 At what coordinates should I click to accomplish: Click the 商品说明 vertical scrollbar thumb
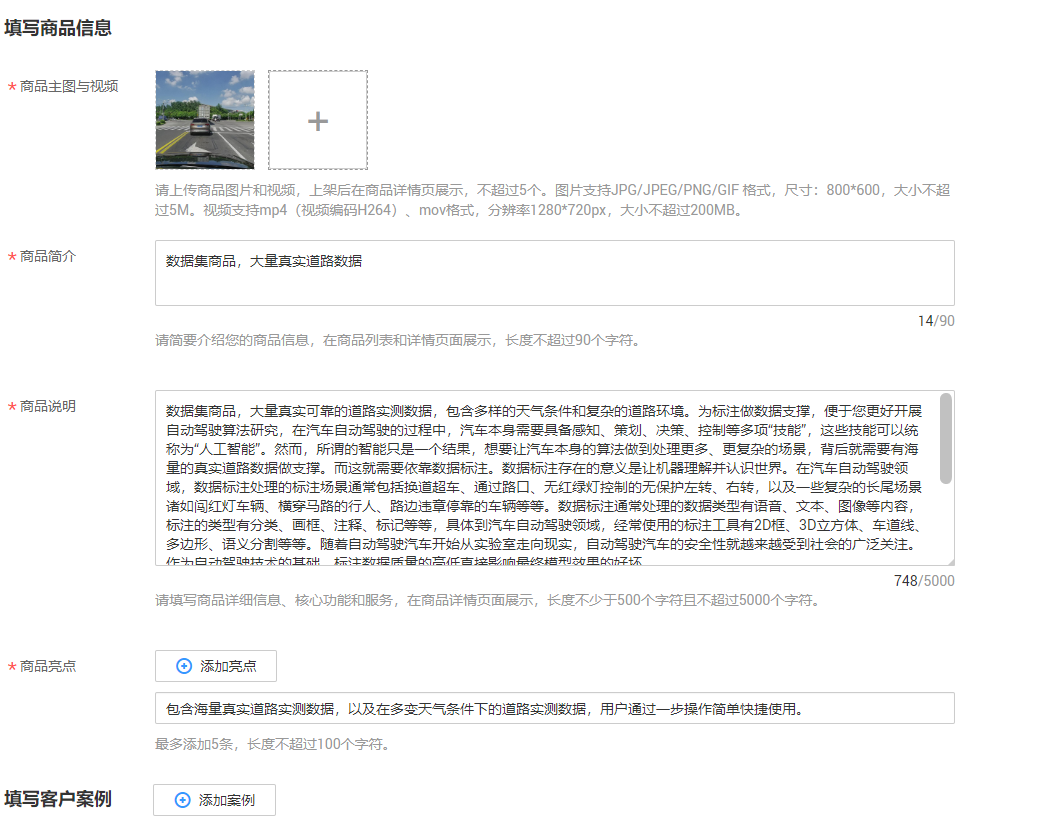click(946, 439)
